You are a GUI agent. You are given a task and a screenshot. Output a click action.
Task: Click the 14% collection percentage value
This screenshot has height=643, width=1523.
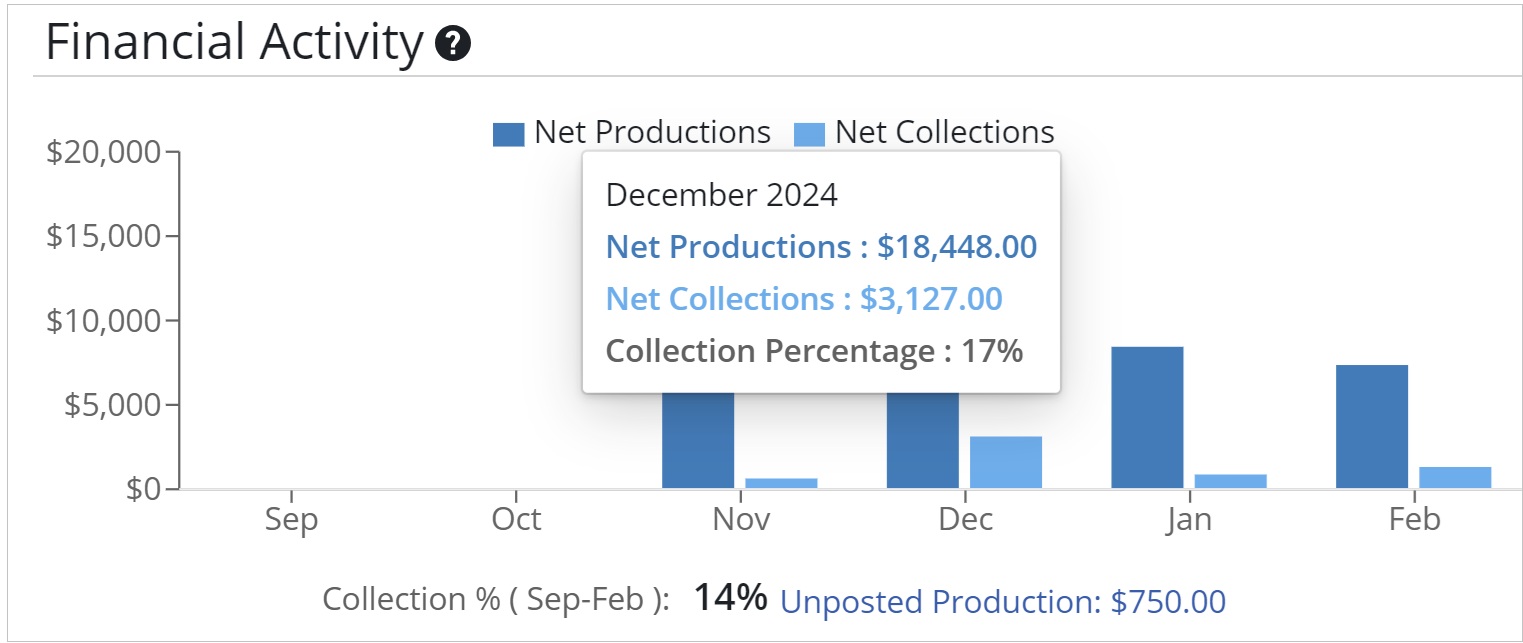coord(730,598)
